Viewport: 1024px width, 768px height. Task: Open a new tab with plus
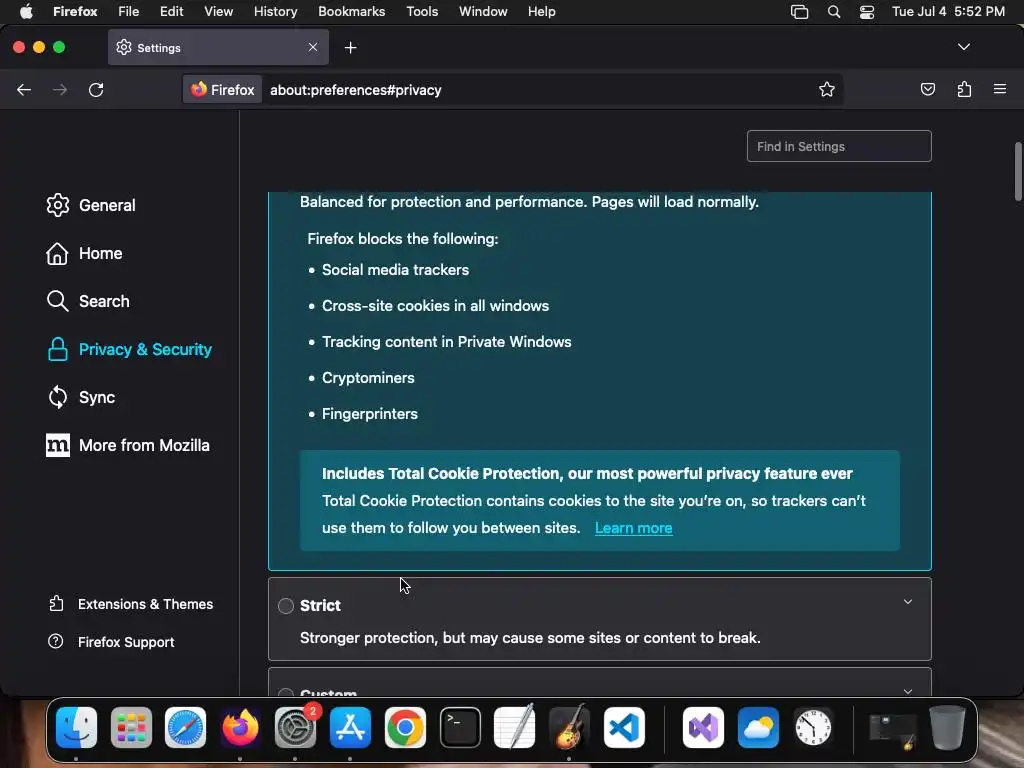point(351,48)
